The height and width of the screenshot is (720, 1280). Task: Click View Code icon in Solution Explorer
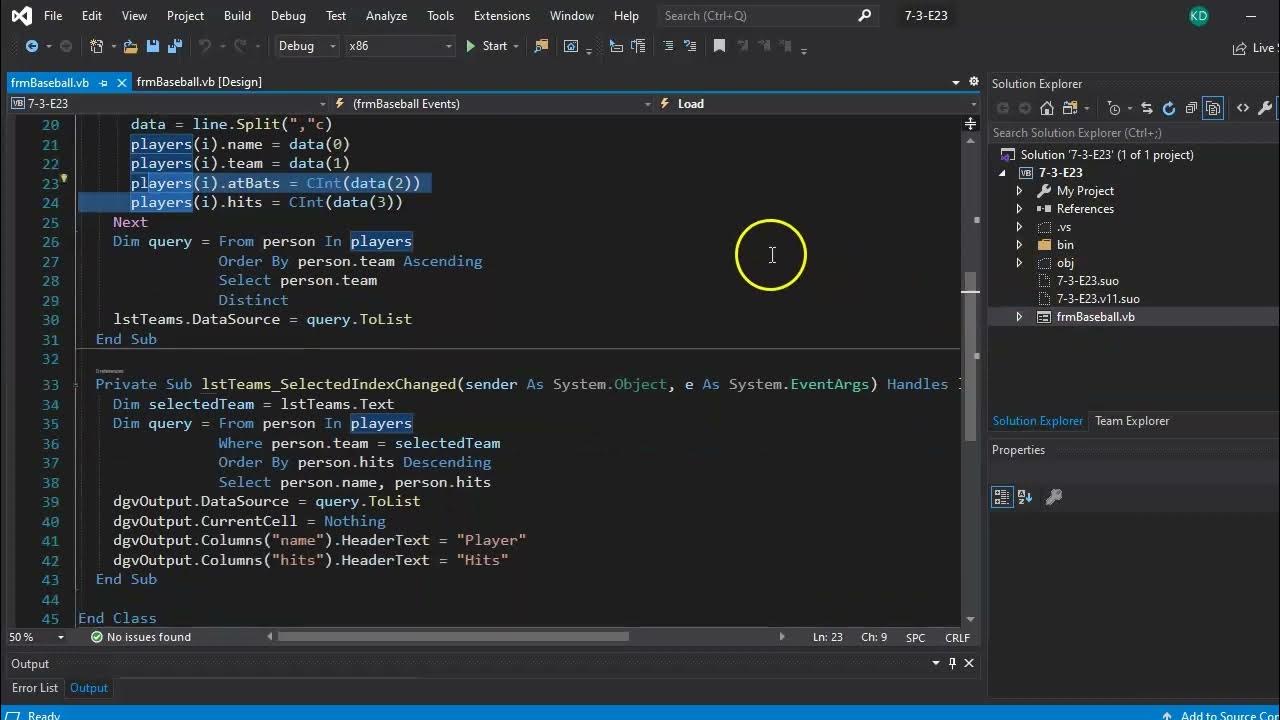click(x=1243, y=108)
